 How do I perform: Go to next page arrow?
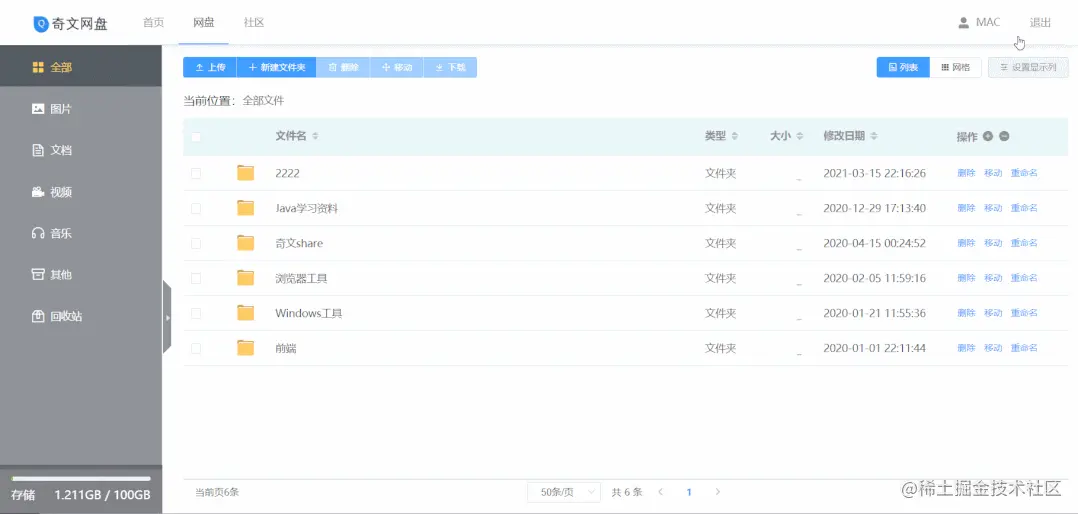click(718, 492)
